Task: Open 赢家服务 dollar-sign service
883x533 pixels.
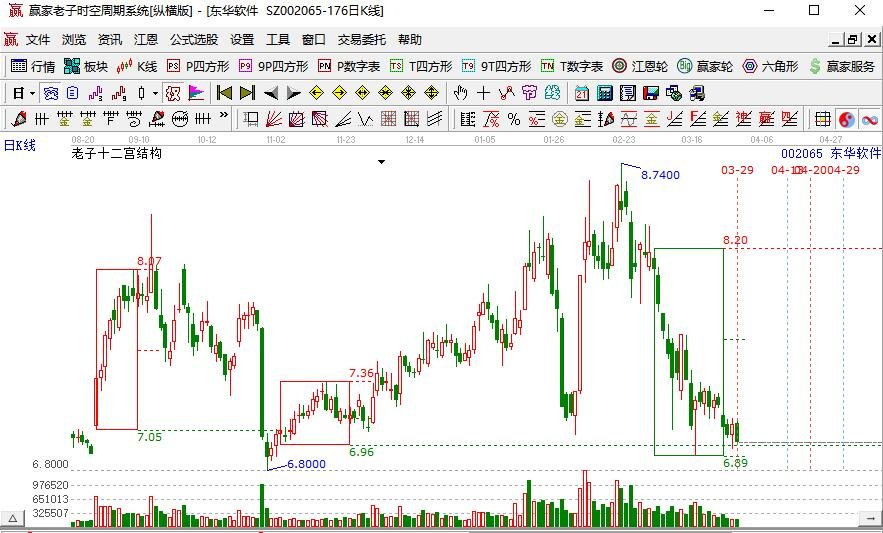Action: (842, 66)
